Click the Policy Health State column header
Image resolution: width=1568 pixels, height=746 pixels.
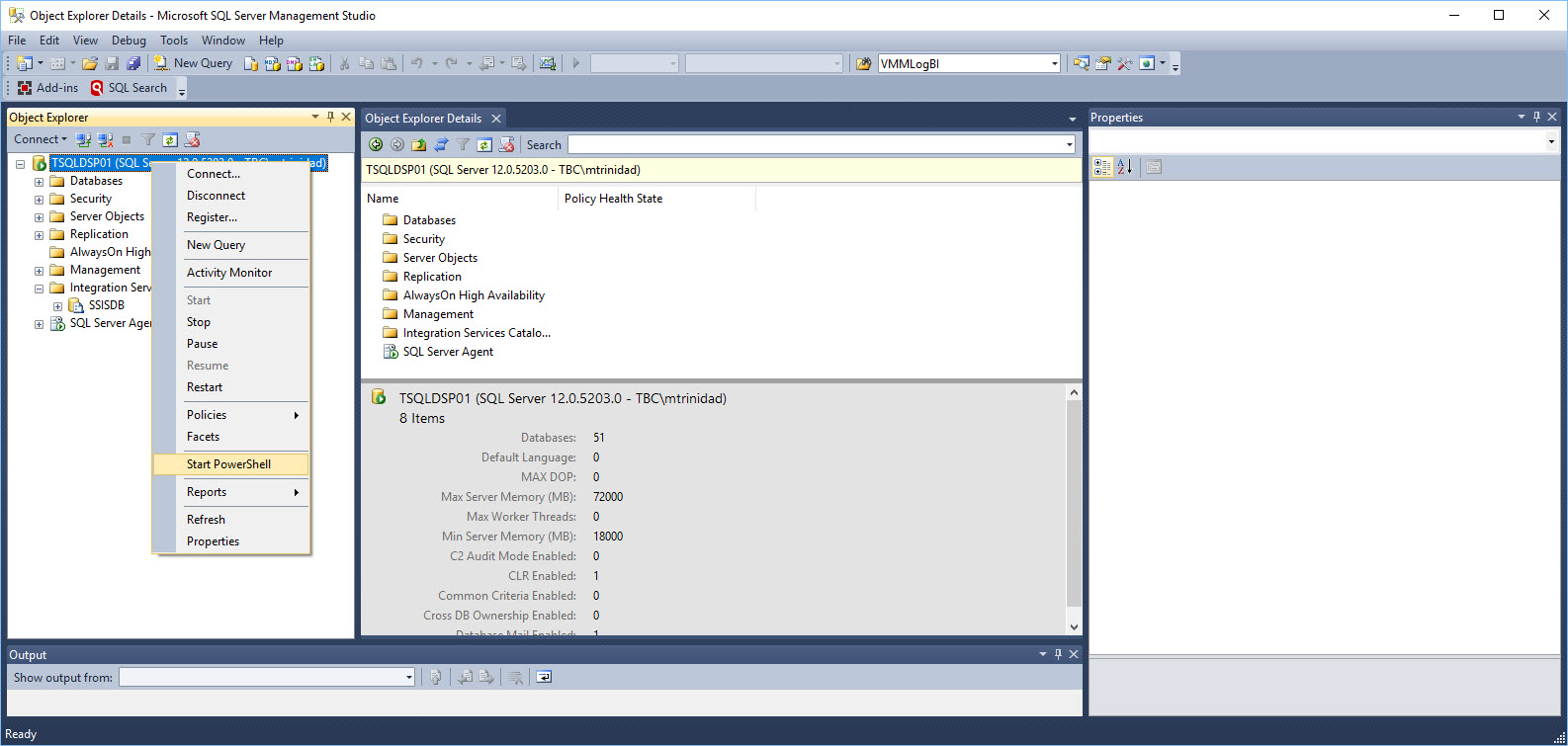656,199
